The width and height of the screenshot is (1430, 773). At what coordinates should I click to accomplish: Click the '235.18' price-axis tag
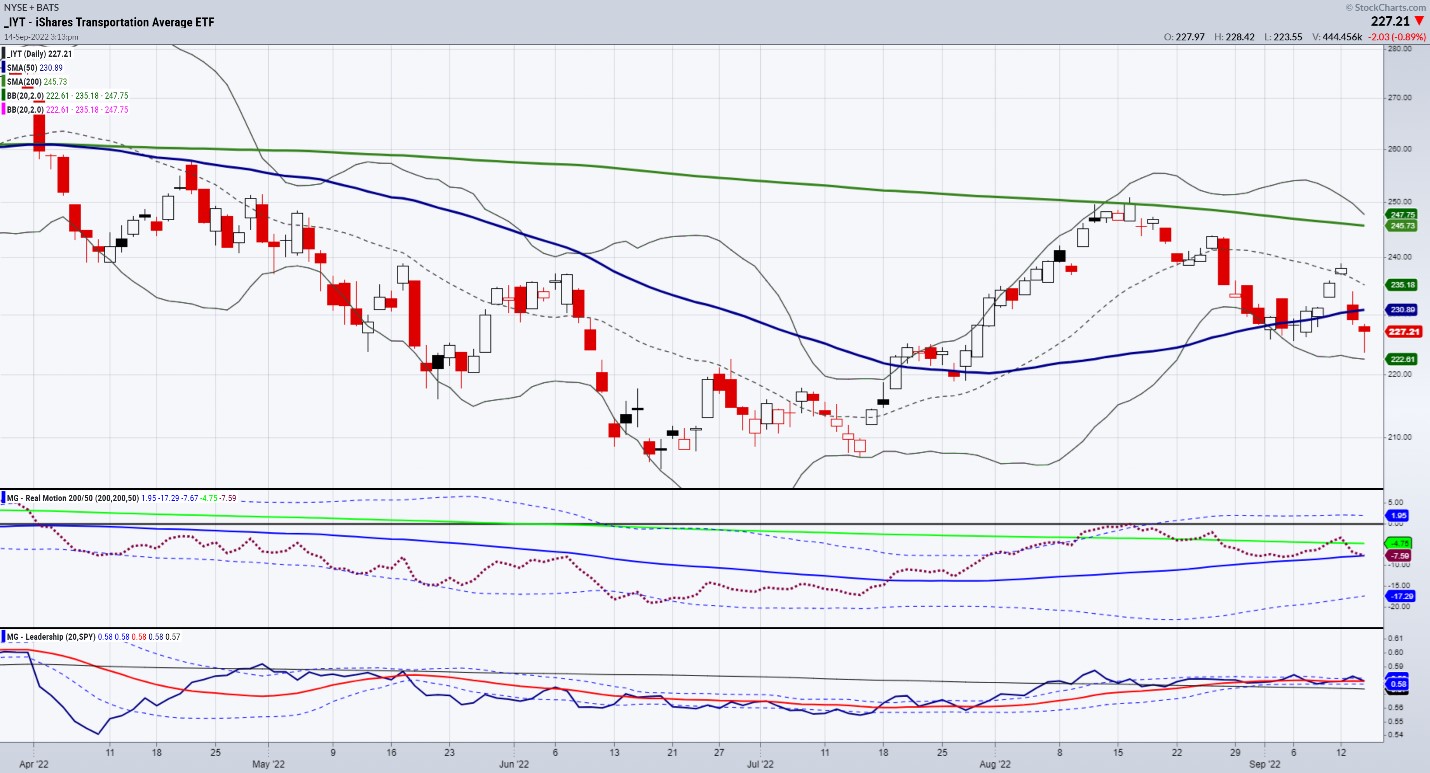click(1400, 285)
